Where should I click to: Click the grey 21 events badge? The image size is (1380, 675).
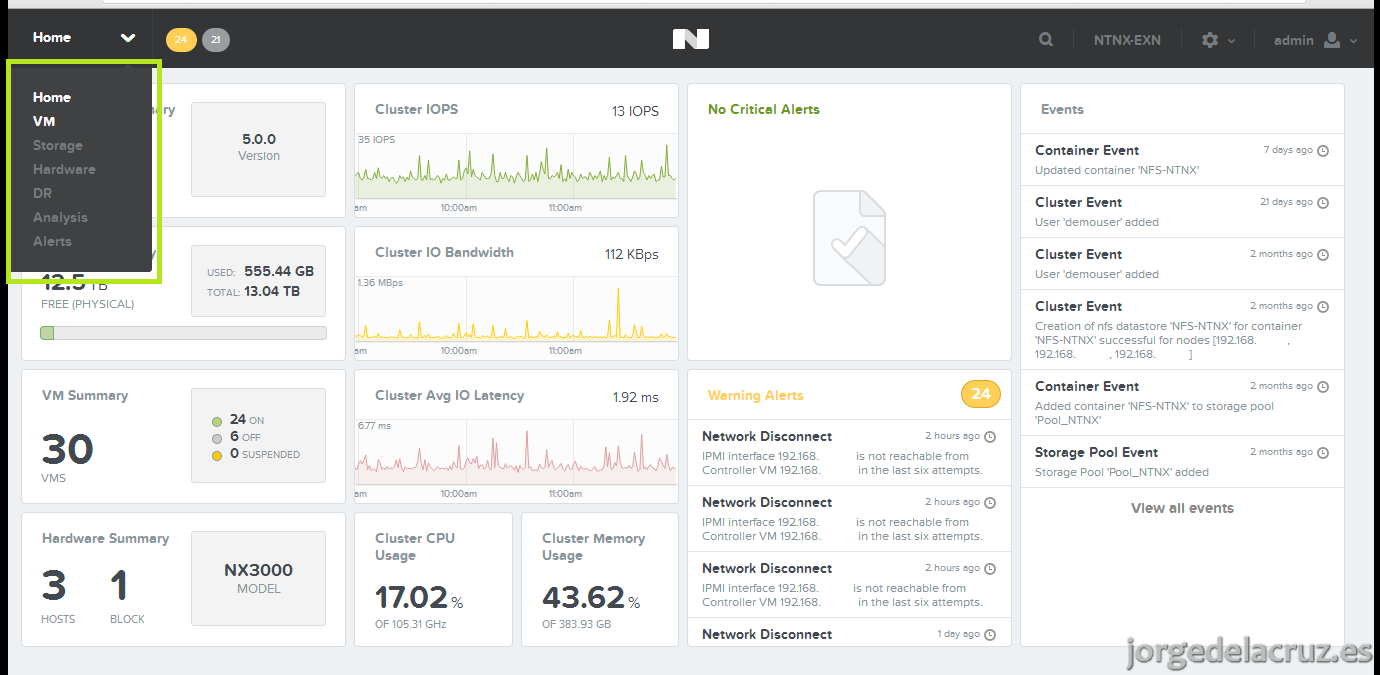[x=216, y=40]
